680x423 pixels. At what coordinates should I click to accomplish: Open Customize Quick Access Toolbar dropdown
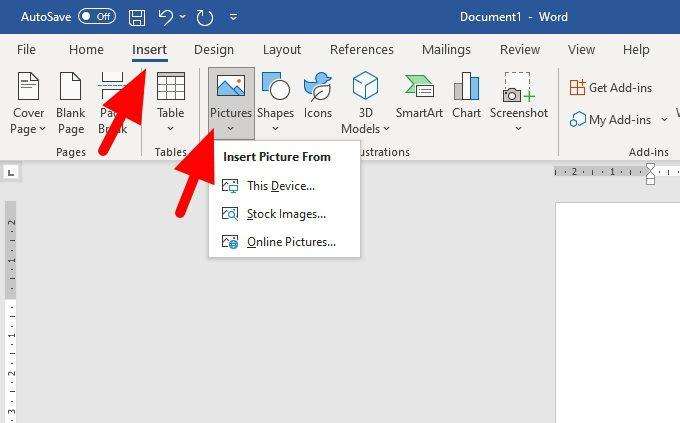coord(233,17)
